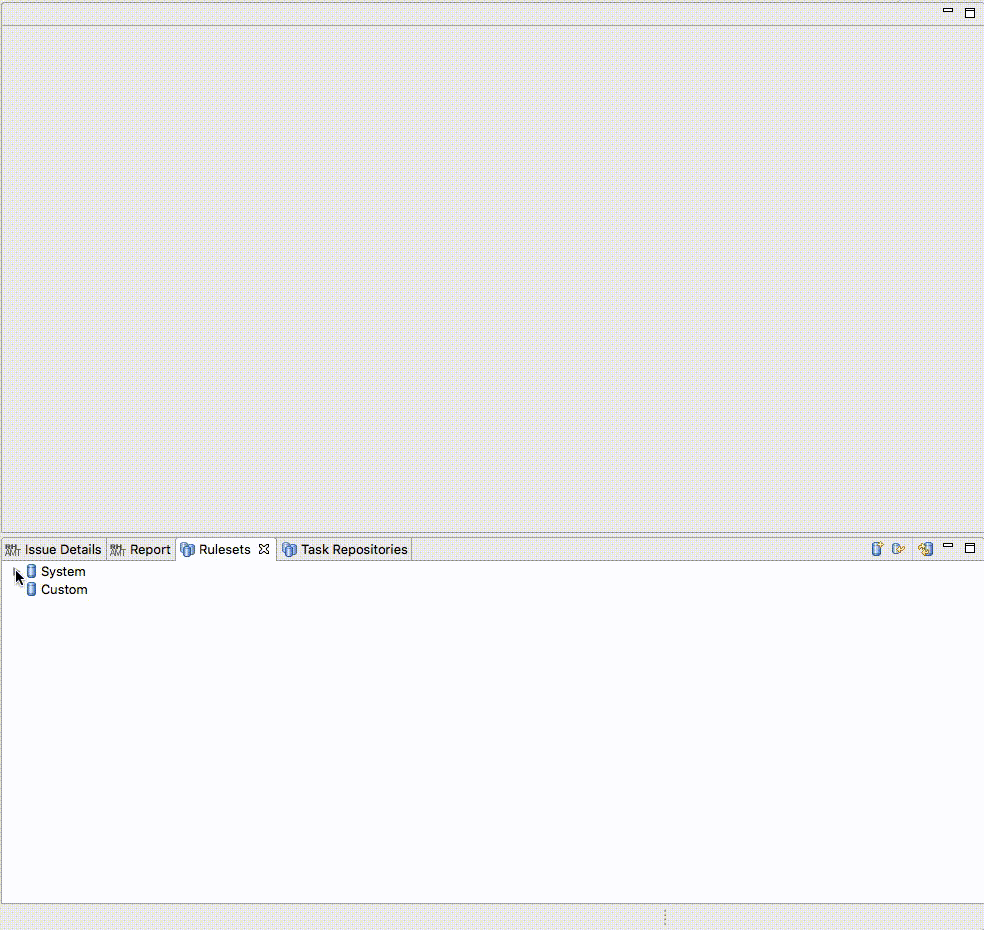This screenshot has width=984, height=930.
Task: Switch to the Issue Details tab
Action: click(55, 549)
